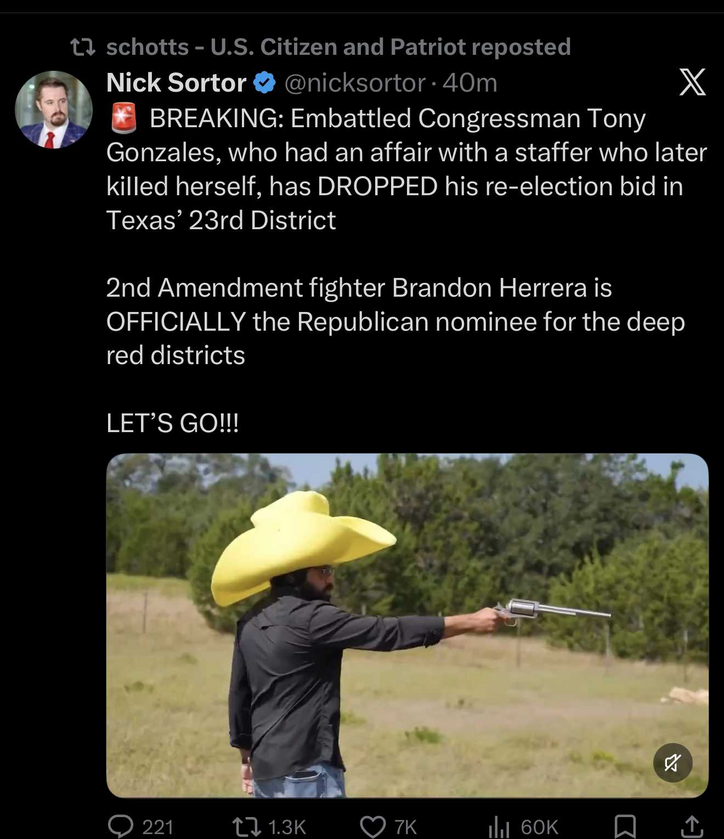This screenshot has height=839, width=724.
Task: Tap the repost arrows icon below video
Action: pos(247,826)
